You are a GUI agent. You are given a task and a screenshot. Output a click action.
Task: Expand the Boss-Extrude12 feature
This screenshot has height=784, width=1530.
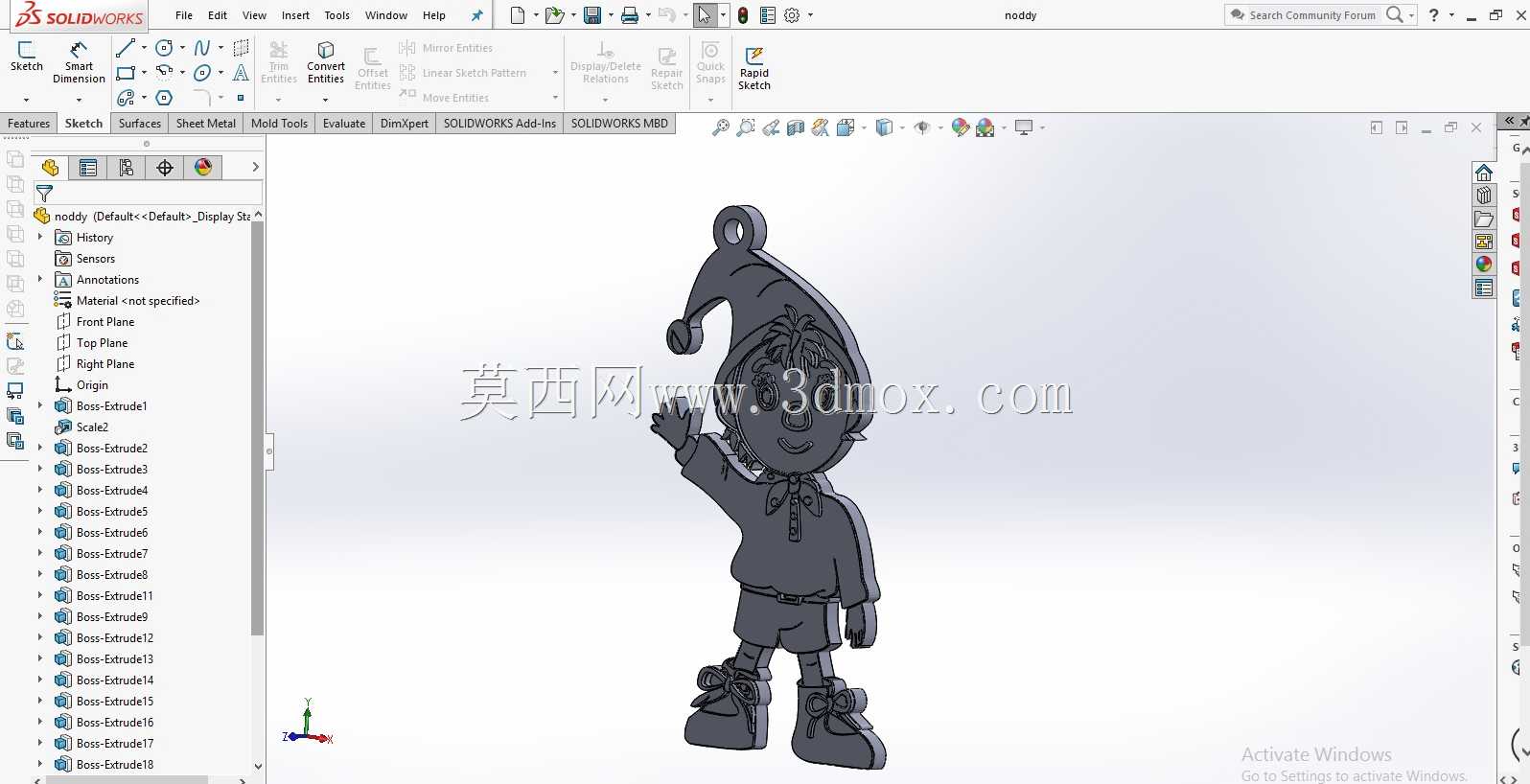pos(39,638)
